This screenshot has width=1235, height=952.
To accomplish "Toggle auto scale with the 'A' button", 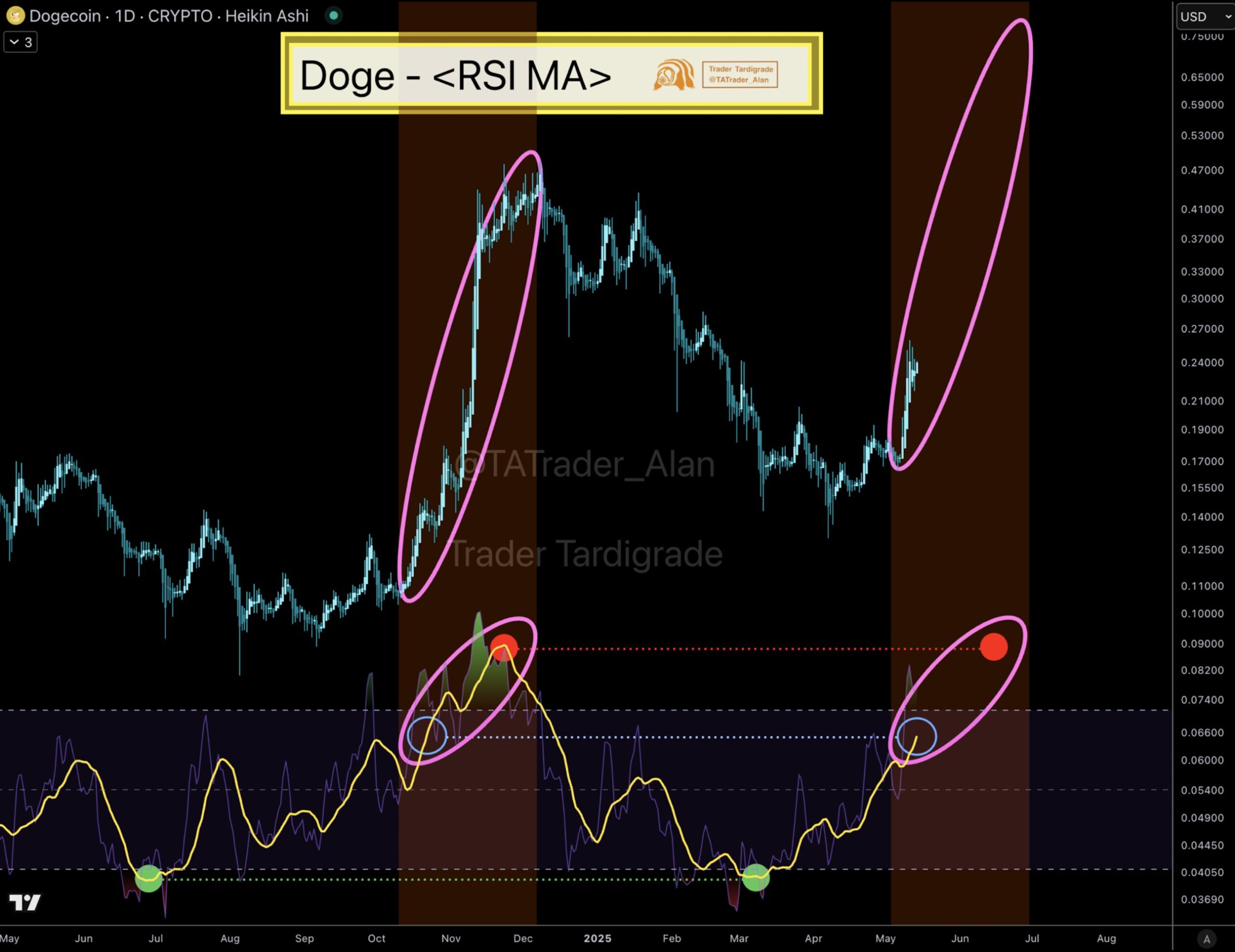I will 1206,939.
